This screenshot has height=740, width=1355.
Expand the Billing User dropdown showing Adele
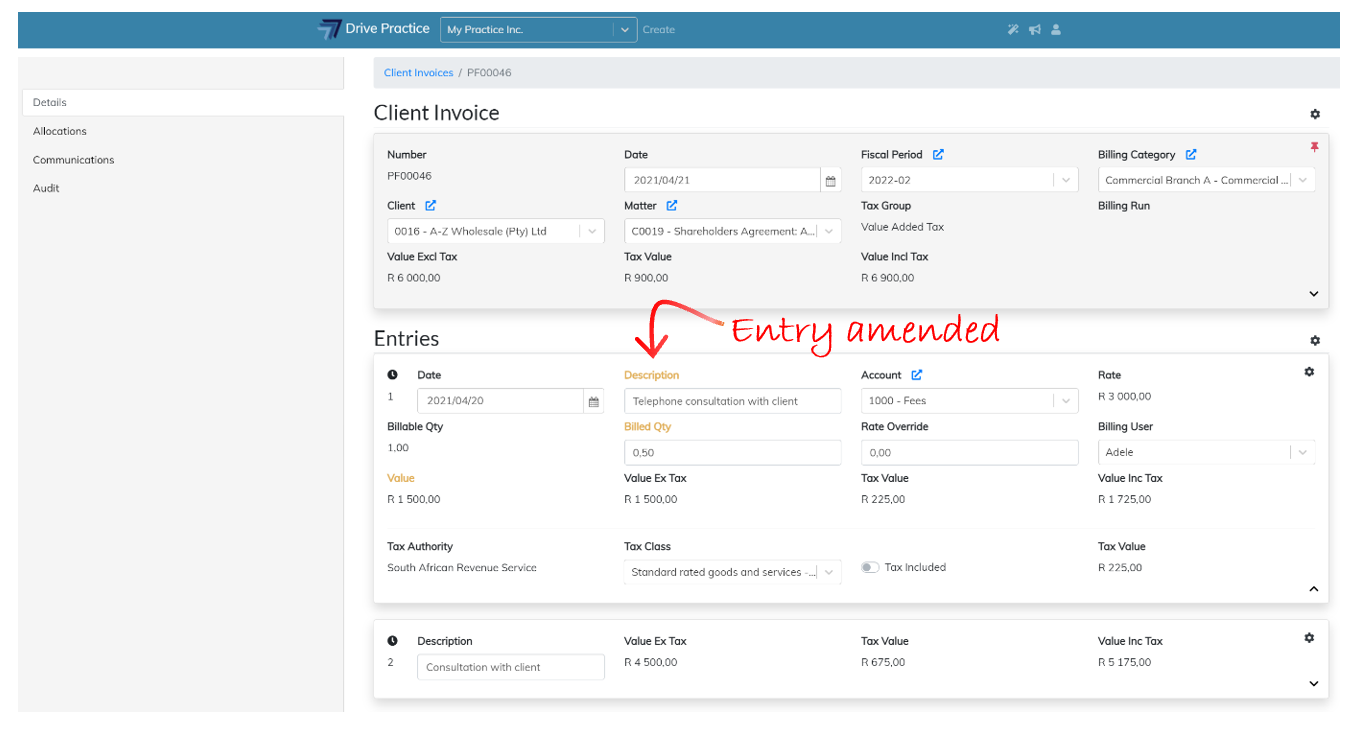1302,452
